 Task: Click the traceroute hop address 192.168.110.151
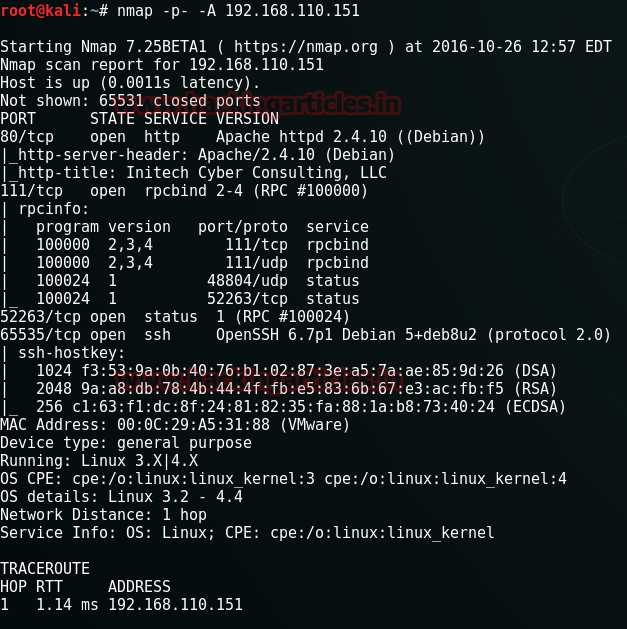click(175, 605)
